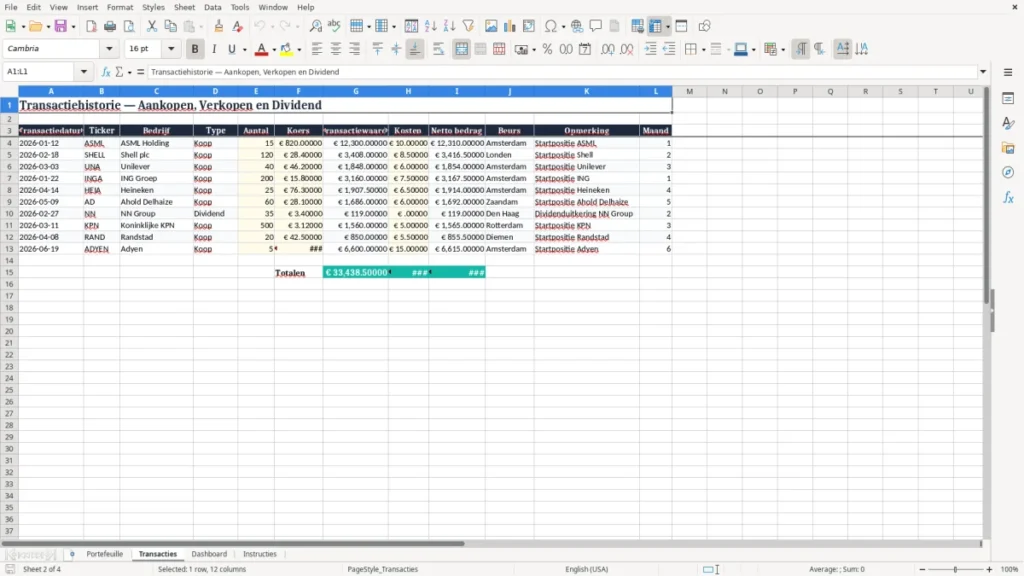The height and width of the screenshot is (576, 1024).
Task: Copy selection using the Copy icon
Action: (x=170, y=26)
